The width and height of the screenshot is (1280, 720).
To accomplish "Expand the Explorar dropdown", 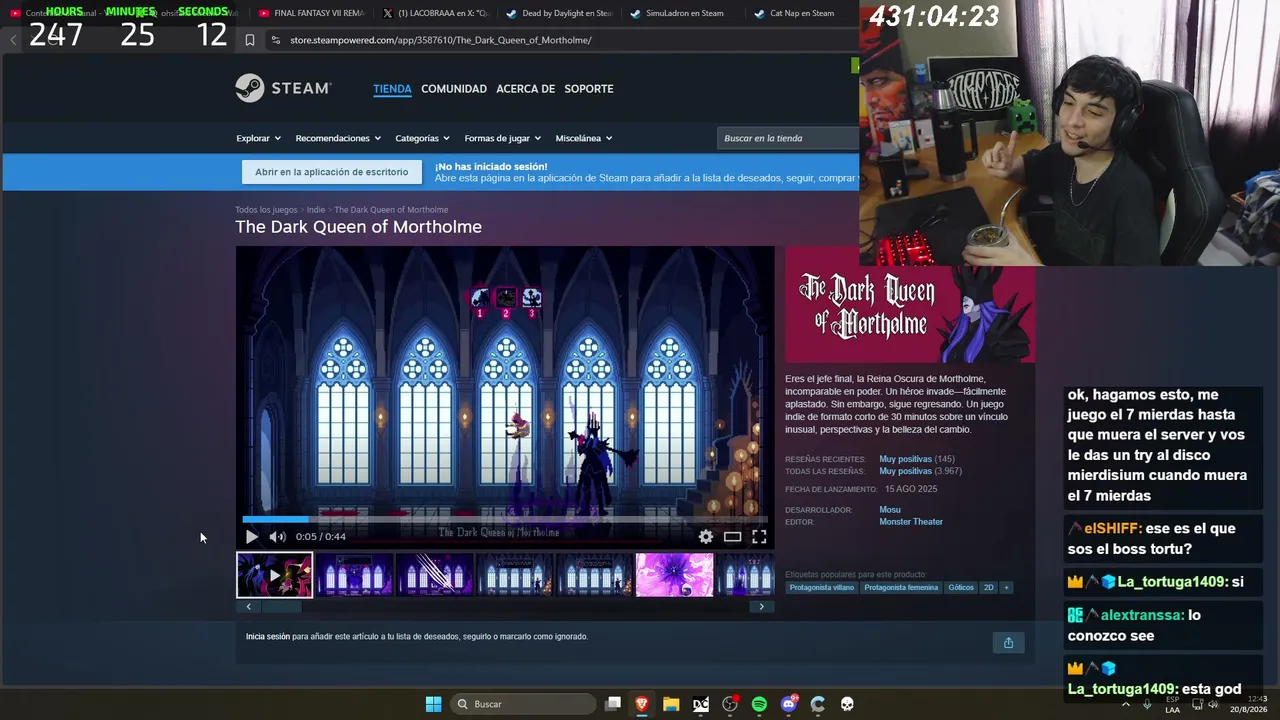I will (x=258, y=138).
